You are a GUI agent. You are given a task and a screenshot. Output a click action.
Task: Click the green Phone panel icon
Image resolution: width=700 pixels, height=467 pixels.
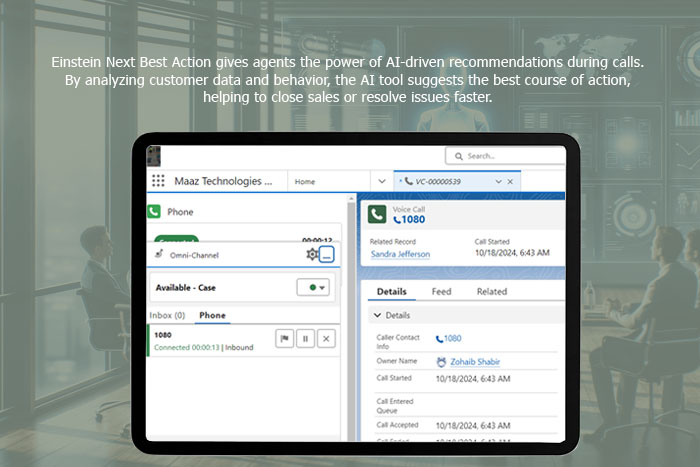click(x=154, y=211)
